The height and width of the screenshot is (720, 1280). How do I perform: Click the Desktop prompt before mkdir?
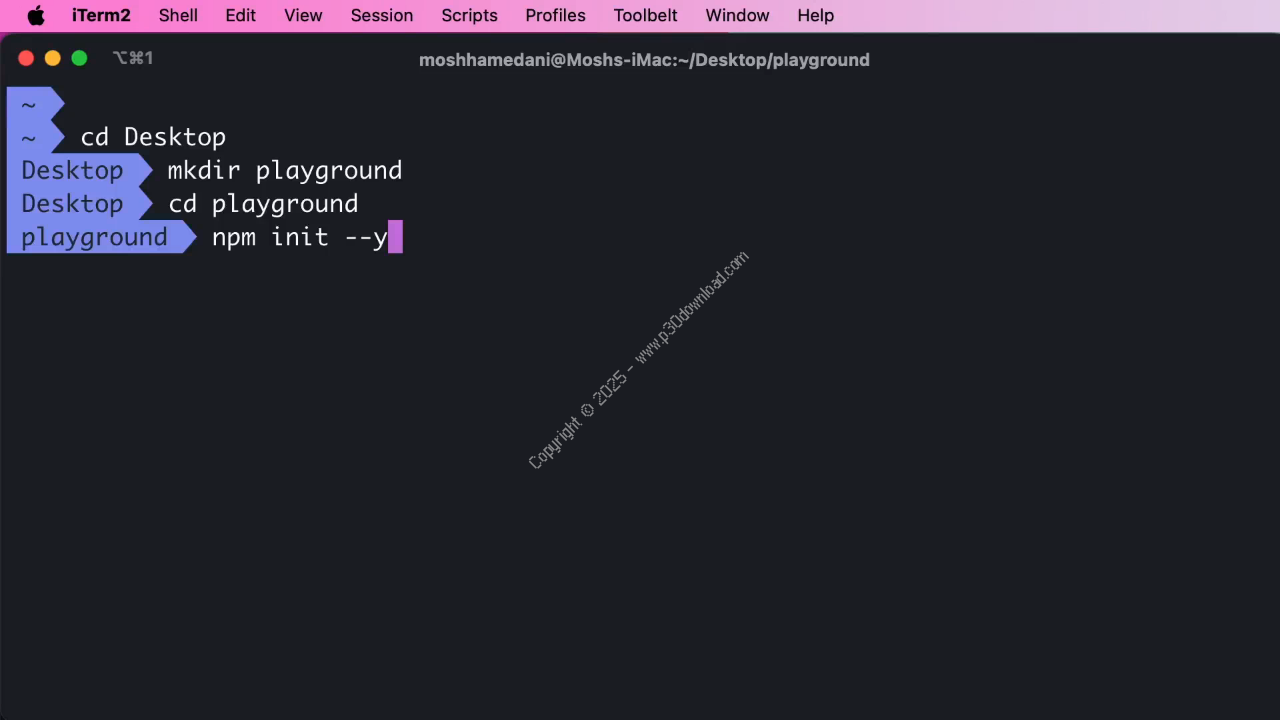79,170
